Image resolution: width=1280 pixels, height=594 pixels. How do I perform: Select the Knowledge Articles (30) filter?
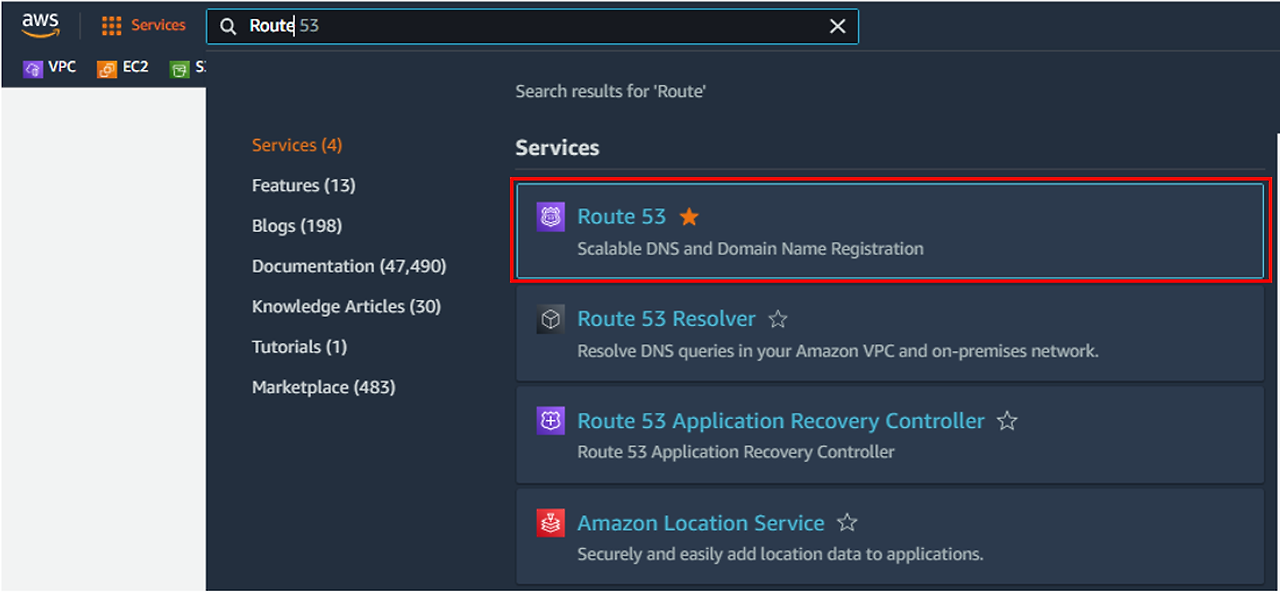click(x=346, y=306)
